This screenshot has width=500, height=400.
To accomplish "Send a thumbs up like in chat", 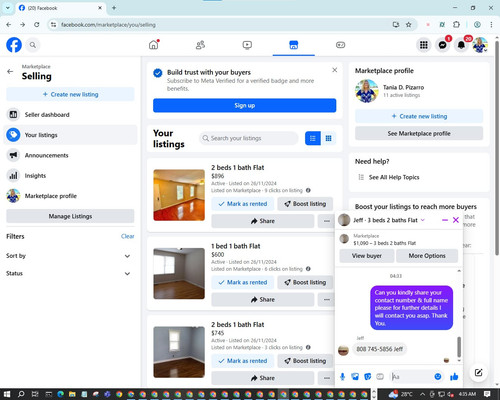I will pyautogui.click(x=454, y=377).
